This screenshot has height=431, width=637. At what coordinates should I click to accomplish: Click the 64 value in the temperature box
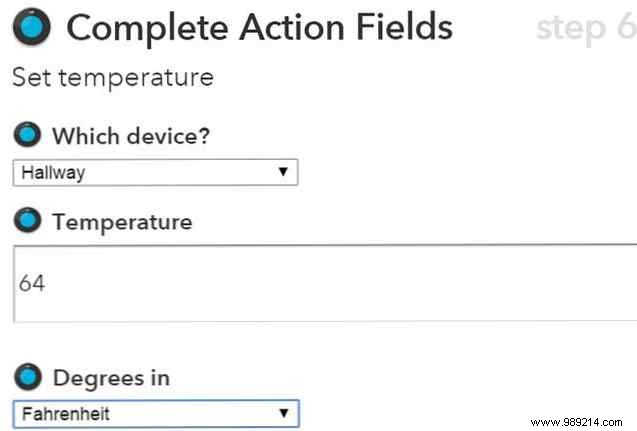32,284
